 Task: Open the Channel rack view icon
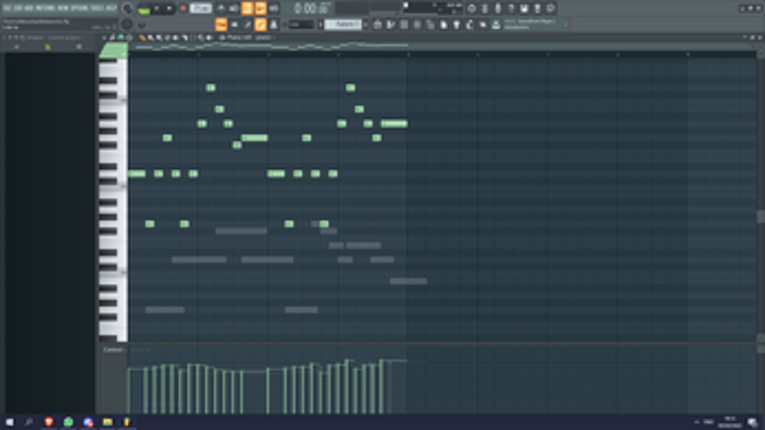point(404,24)
